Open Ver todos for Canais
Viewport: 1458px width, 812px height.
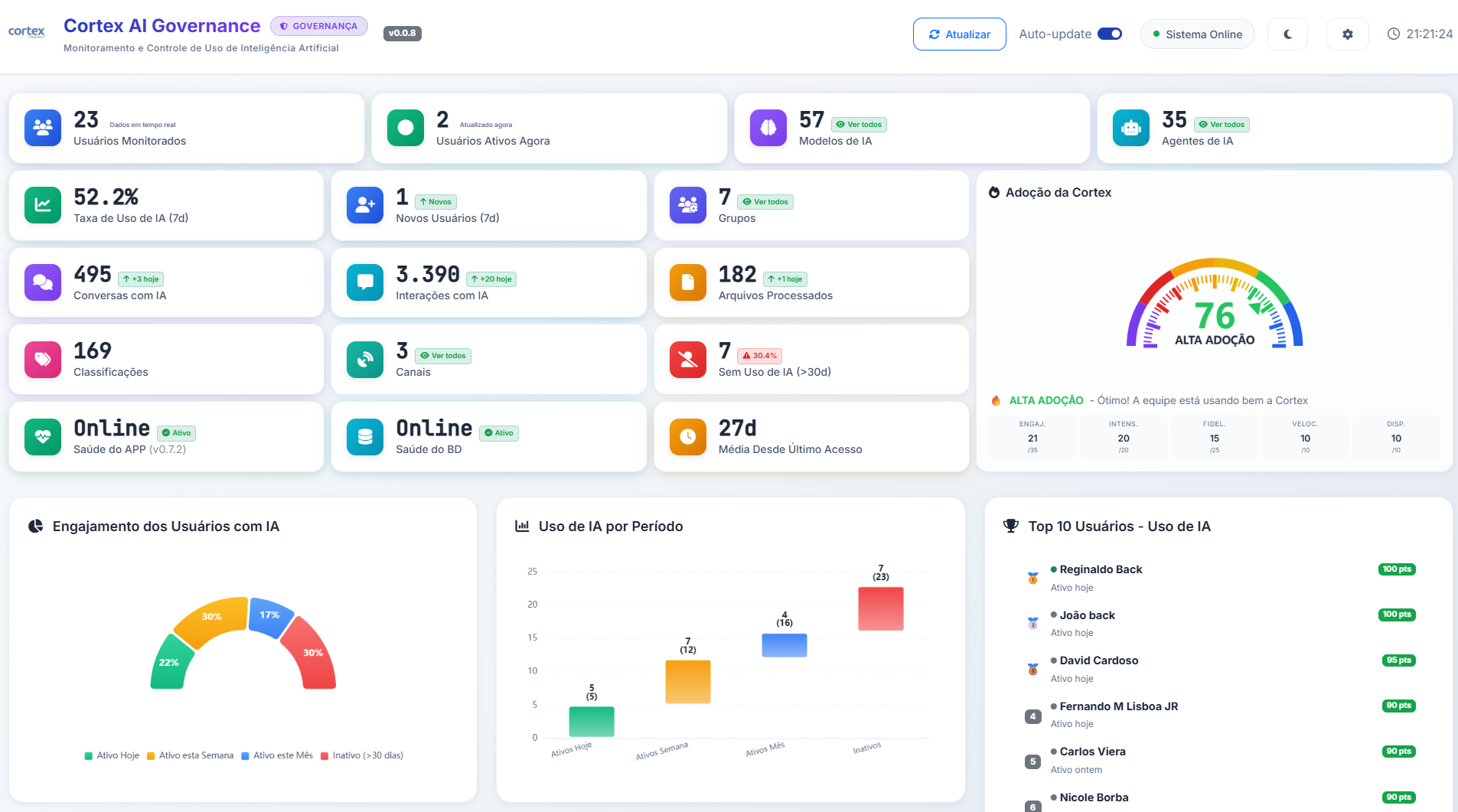pyautogui.click(x=443, y=355)
